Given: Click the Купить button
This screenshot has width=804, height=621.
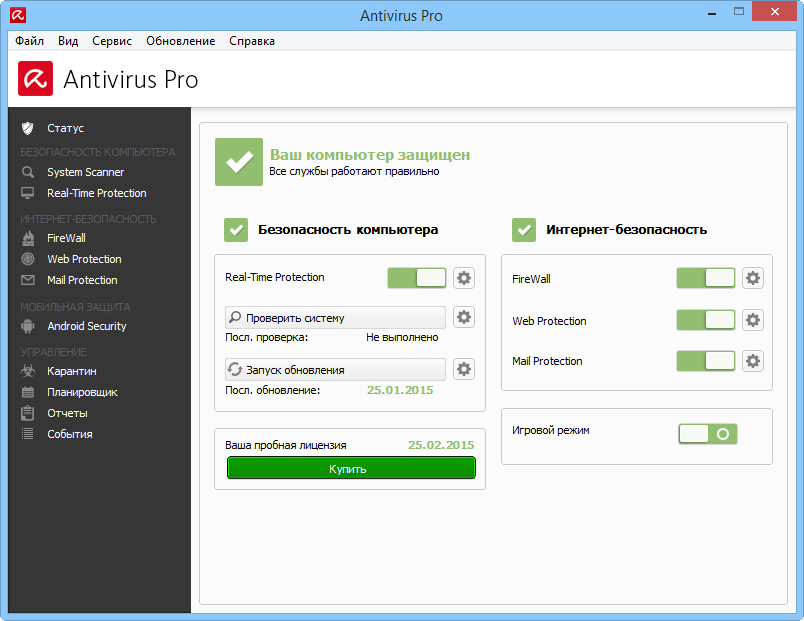Looking at the screenshot, I should (350, 468).
